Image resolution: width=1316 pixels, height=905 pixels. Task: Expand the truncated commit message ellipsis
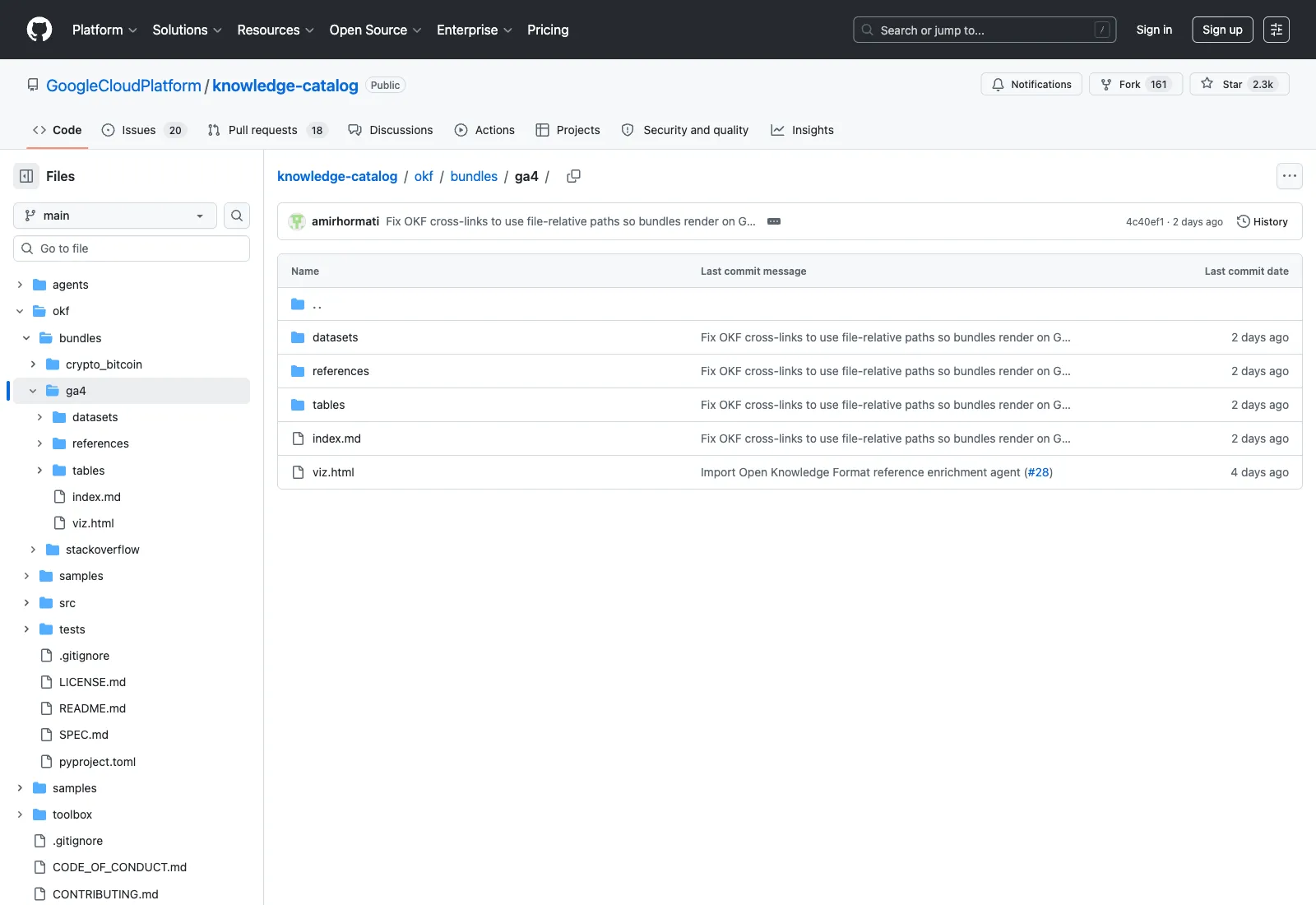pyautogui.click(x=774, y=221)
